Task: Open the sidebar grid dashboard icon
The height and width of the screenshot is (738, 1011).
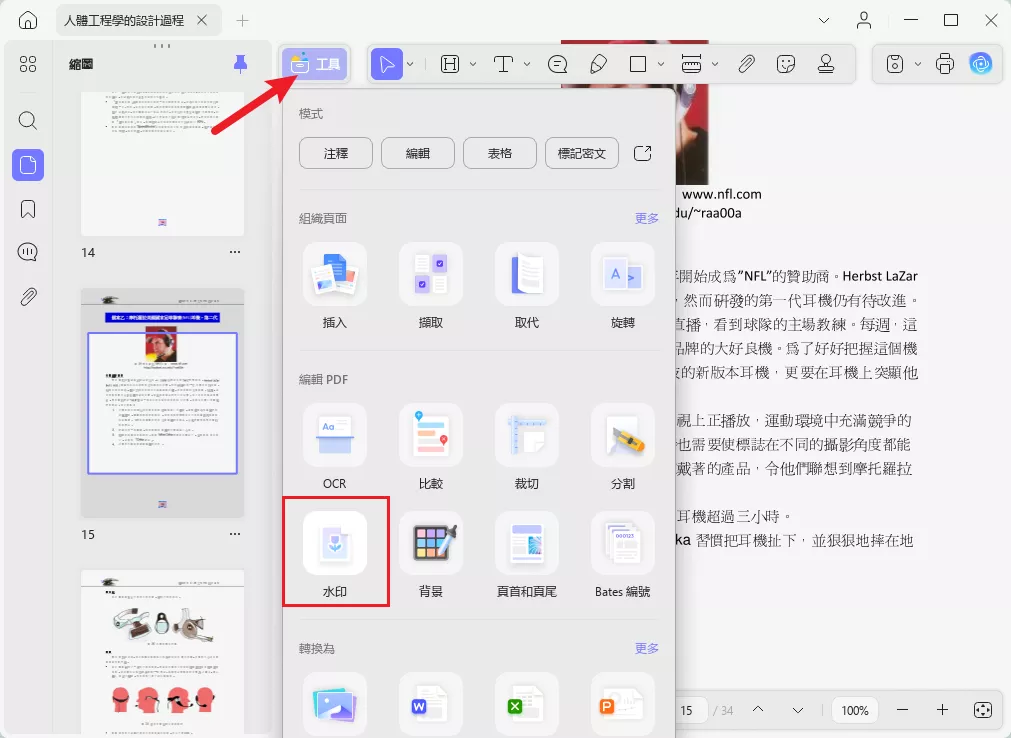Action: (x=28, y=64)
